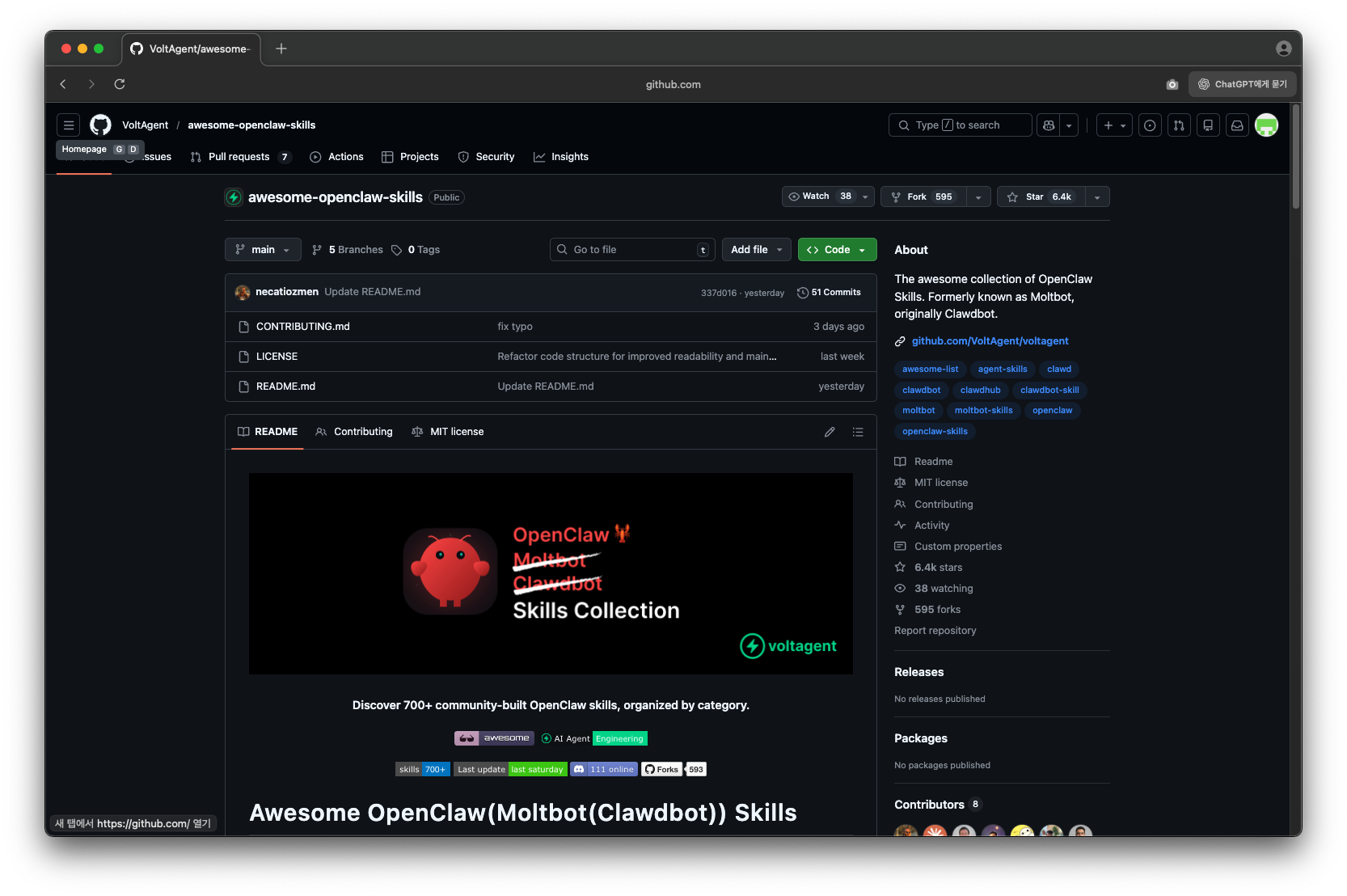Image resolution: width=1347 pixels, height=896 pixels.
Task: Click the page vertical scrollbar
Action: [x=1296, y=157]
